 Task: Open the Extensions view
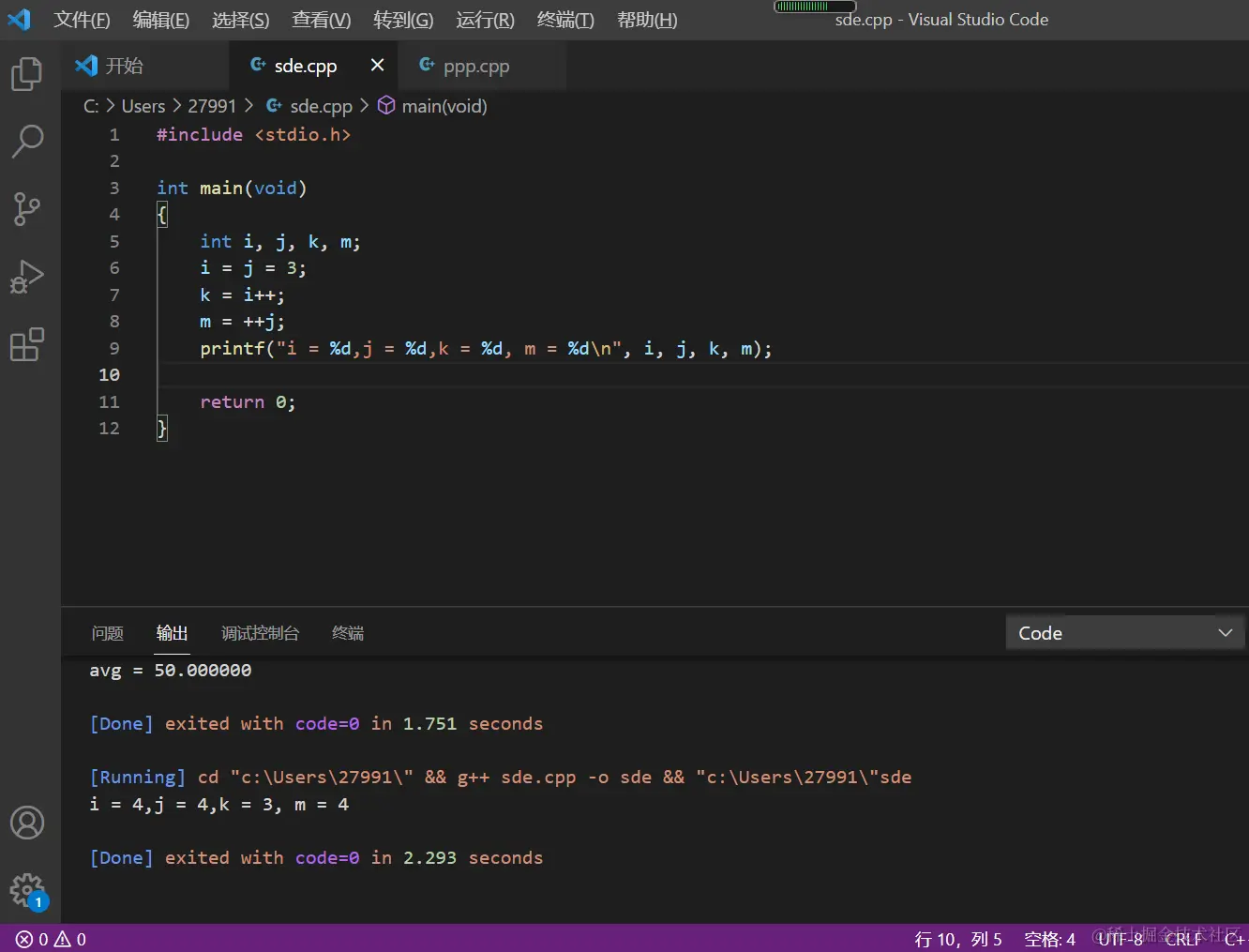(27, 344)
